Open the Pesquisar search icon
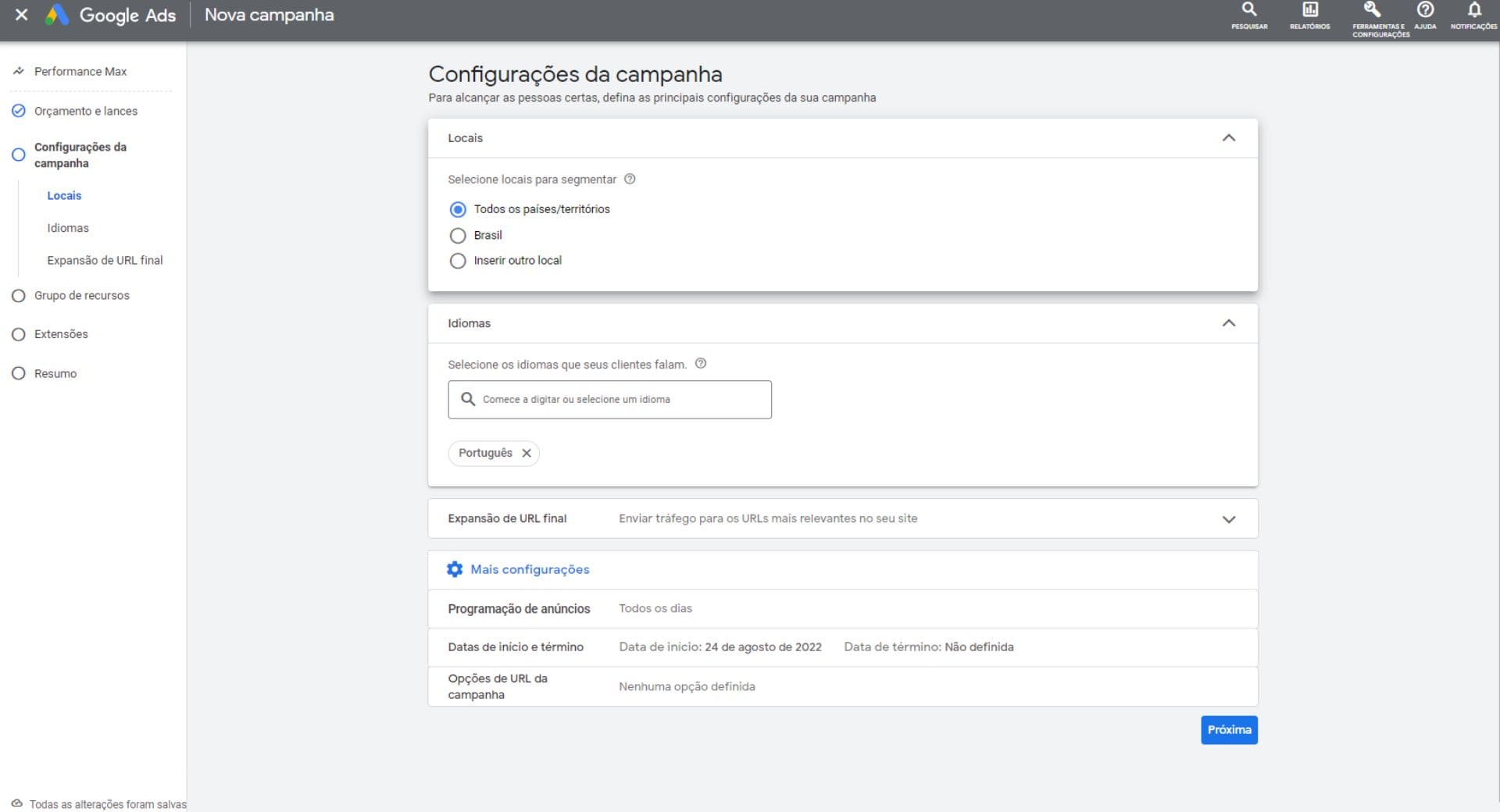Screen dimensions: 1500x812 (1249, 11)
